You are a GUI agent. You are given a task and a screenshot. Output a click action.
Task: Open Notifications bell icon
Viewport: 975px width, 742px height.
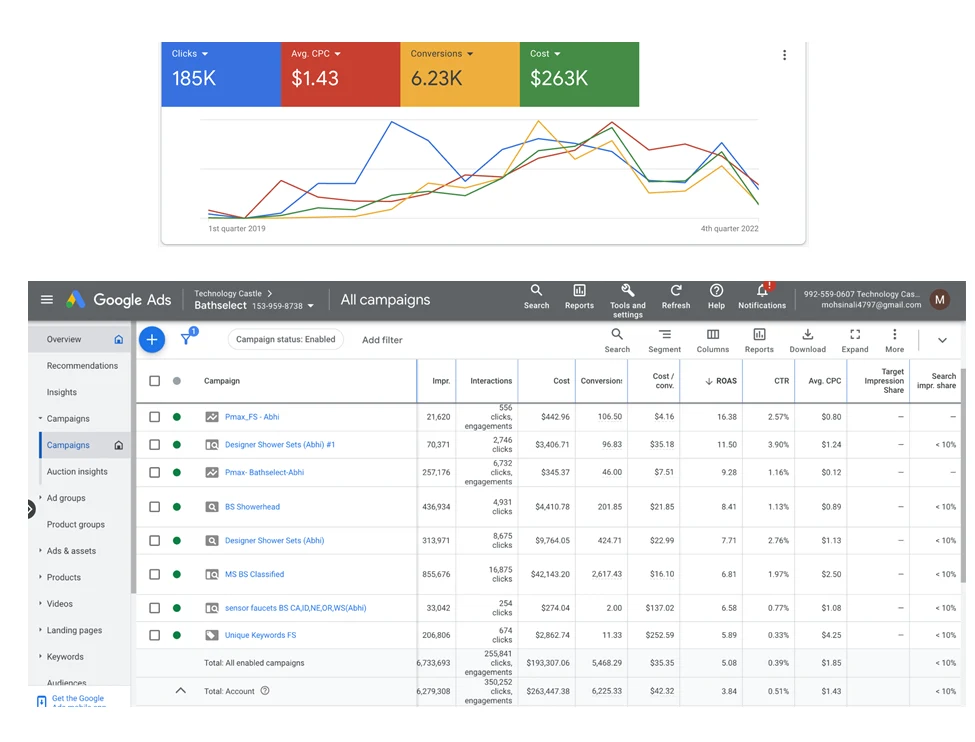(761, 291)
